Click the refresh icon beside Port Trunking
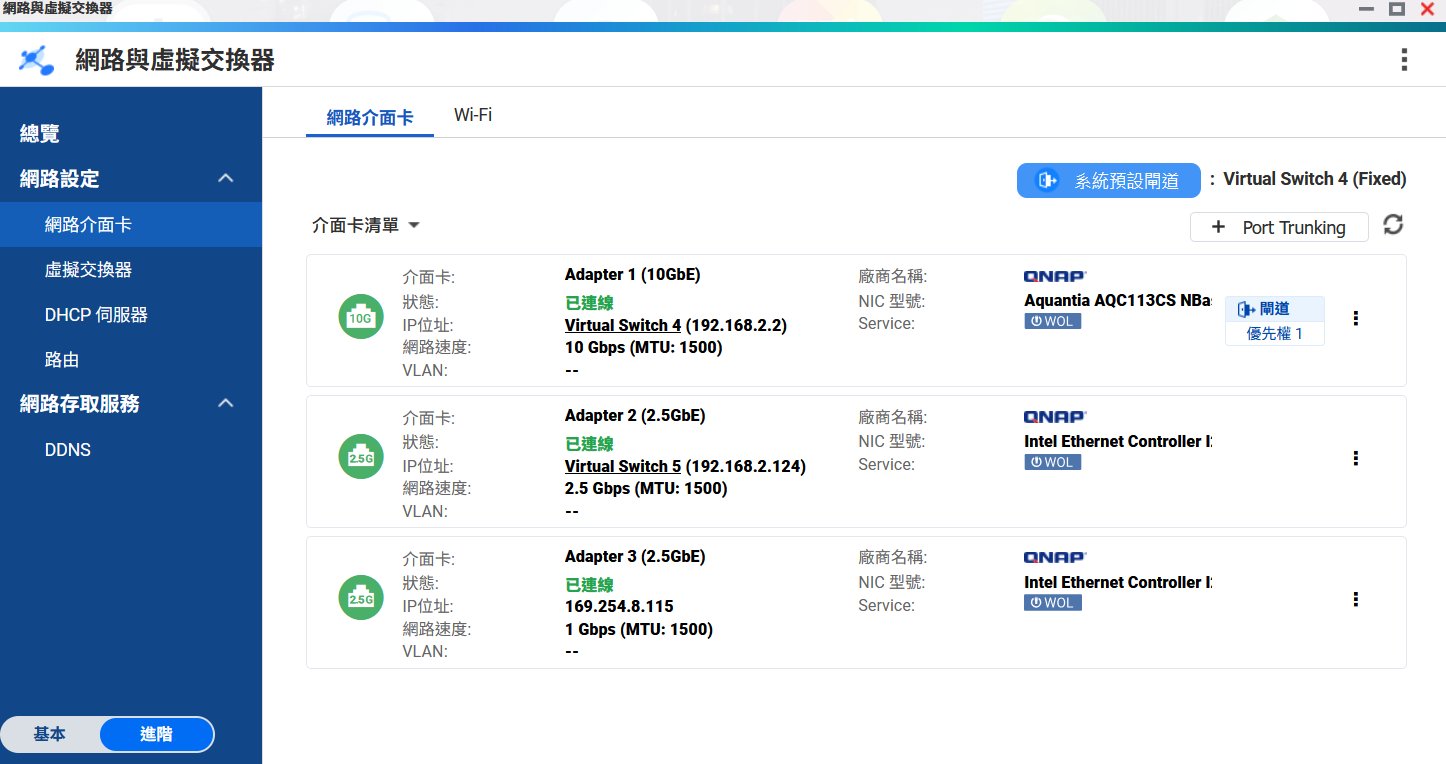The height and width of the screenshot is (764, 1446). point(1393,226)
